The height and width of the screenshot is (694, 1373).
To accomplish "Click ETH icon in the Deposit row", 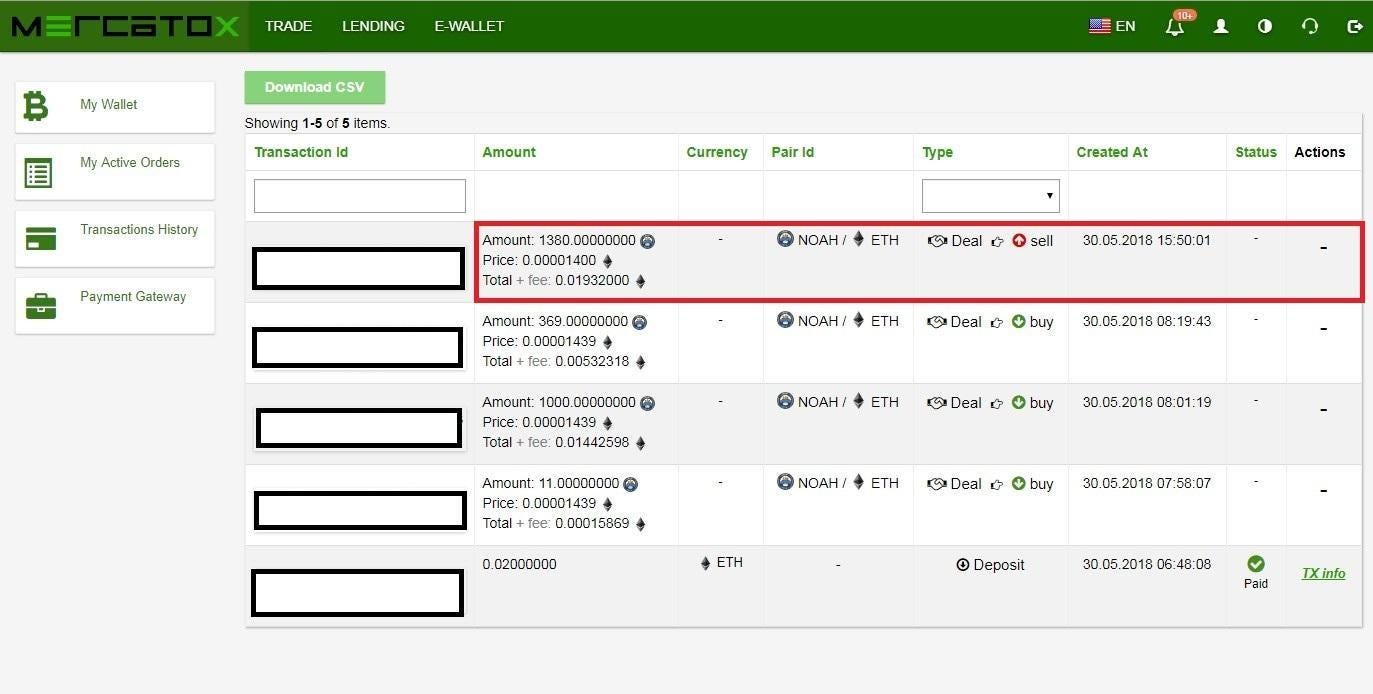I will [706, 563].
